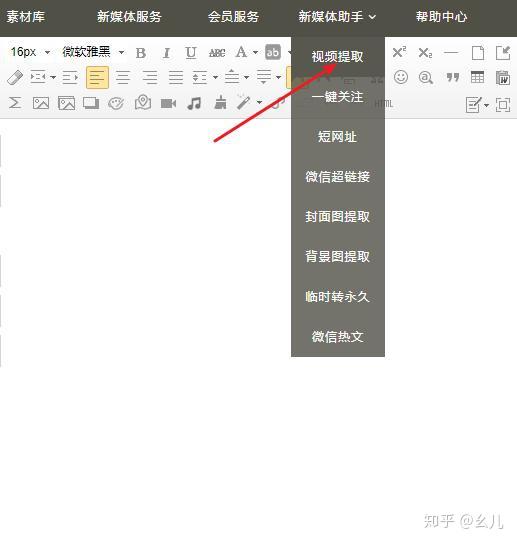Click the edit note pencil icon

click(474, 104)
